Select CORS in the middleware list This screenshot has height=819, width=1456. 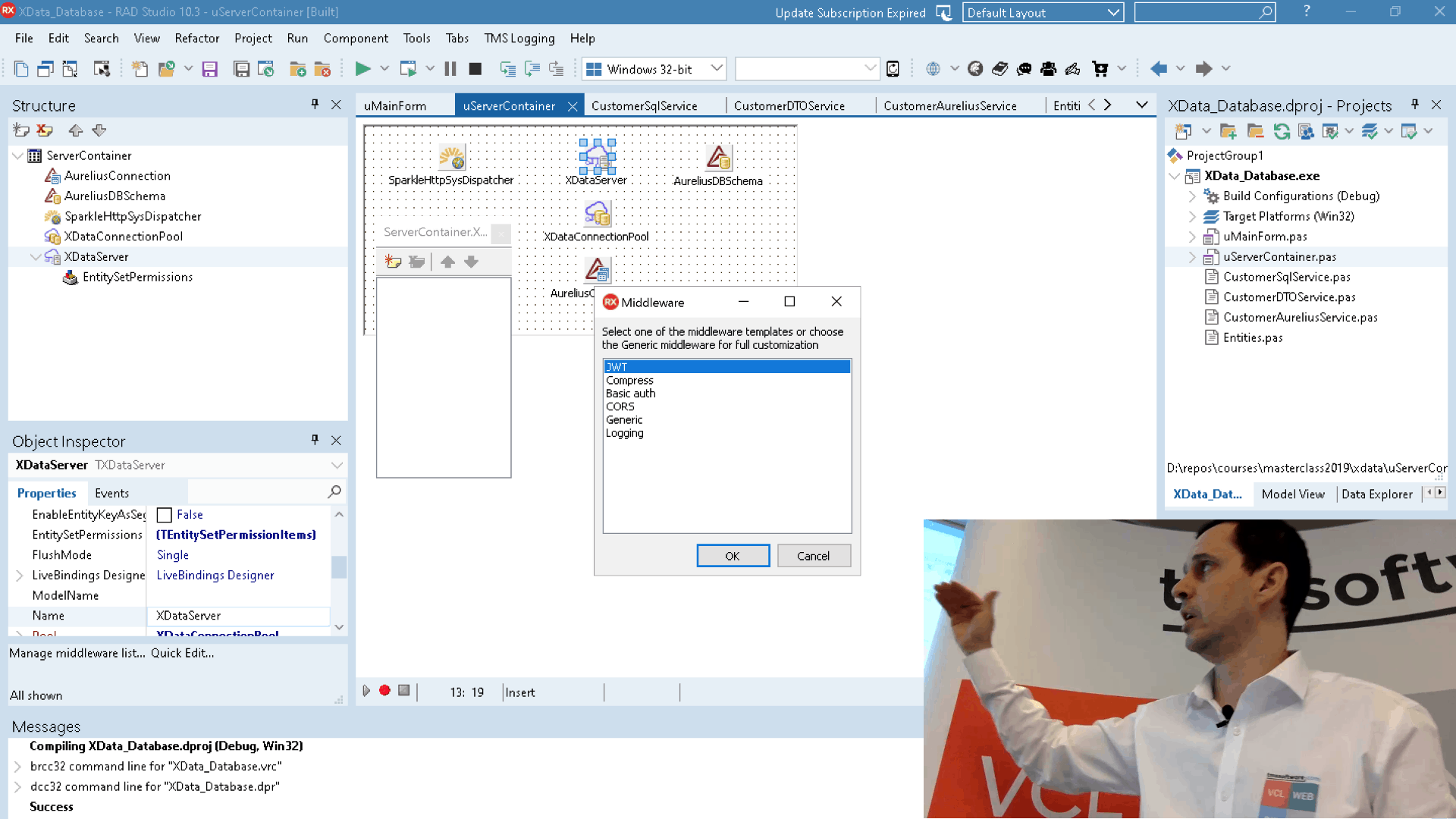(x=620, y=406)
